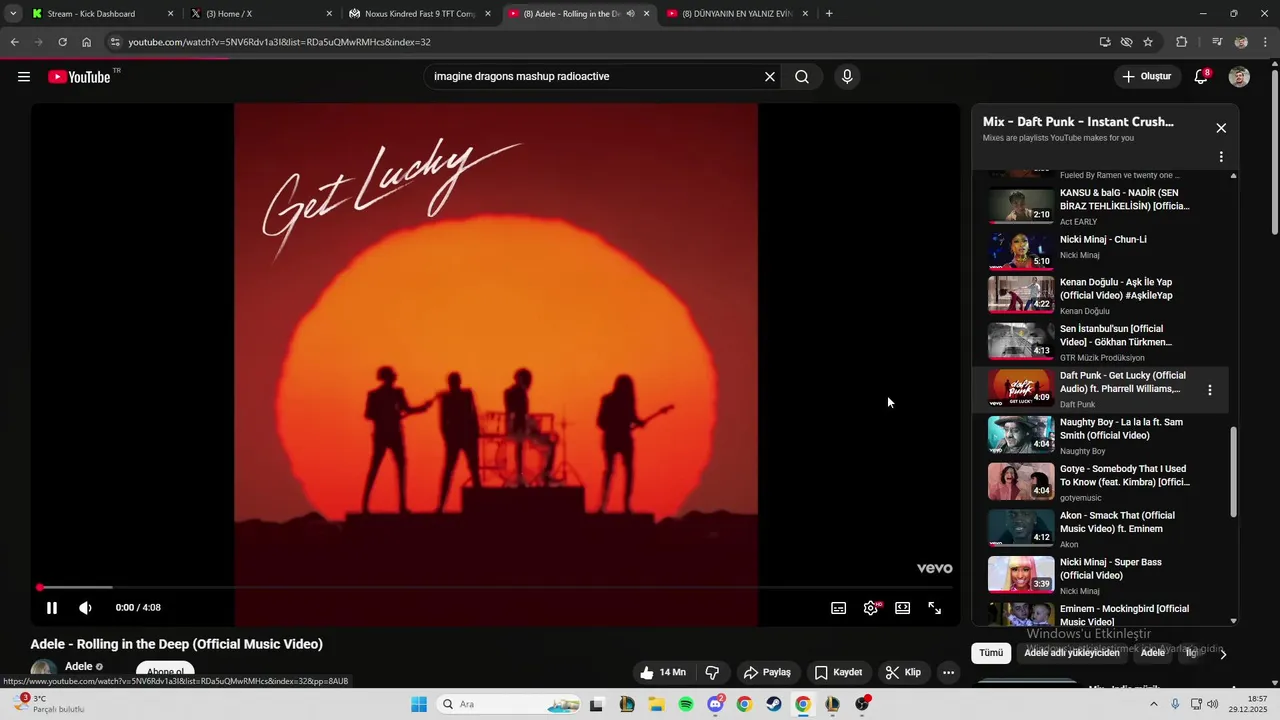Viewport: 1280px width, 720px height.
Task: Select the Tümü filter chip
Action: [990, 653]
